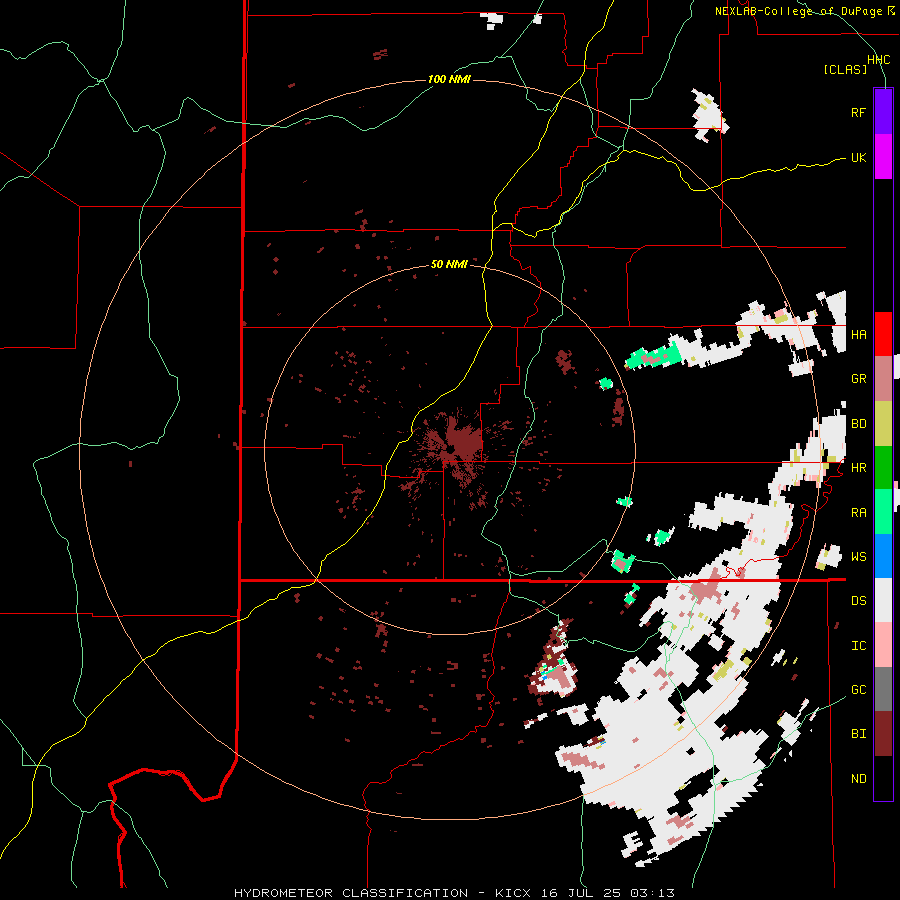Image resolution: width=900 pixels, height=900 pixels.
Task: Click the 100 NMI range ring label
Action: click(449, 79)
